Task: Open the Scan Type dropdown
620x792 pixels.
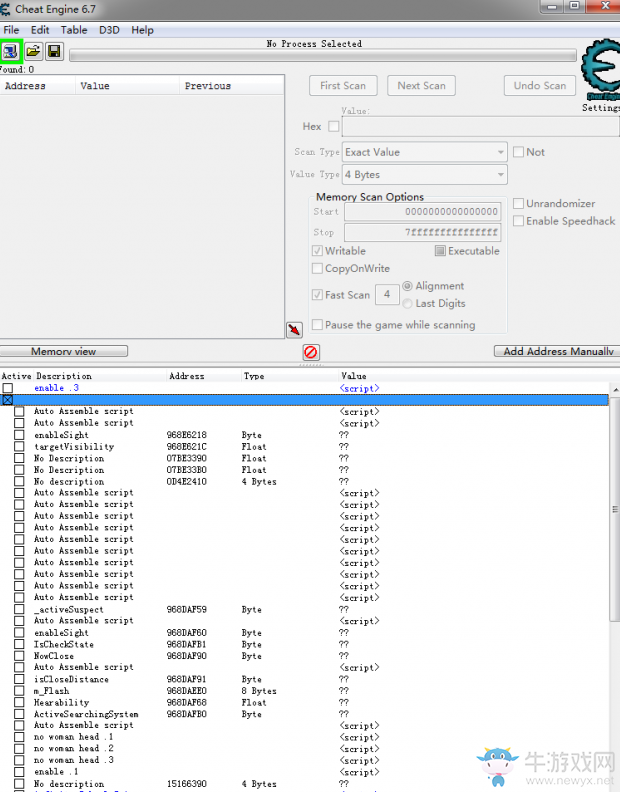Action: click(x=424, y=152)
